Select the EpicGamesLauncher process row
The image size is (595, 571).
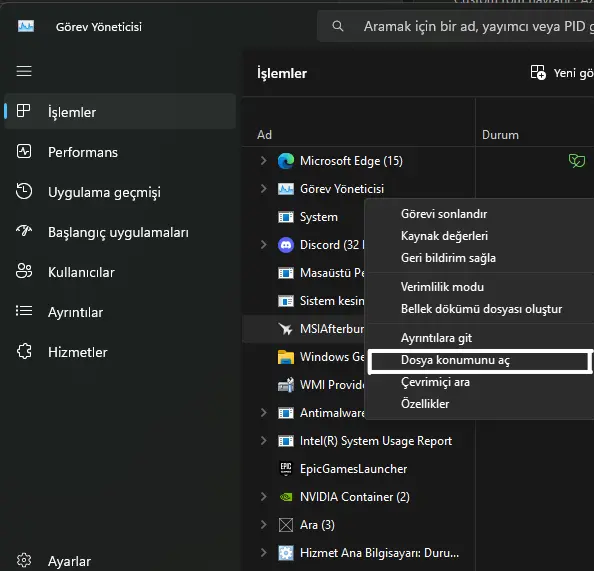coord(359,469)
